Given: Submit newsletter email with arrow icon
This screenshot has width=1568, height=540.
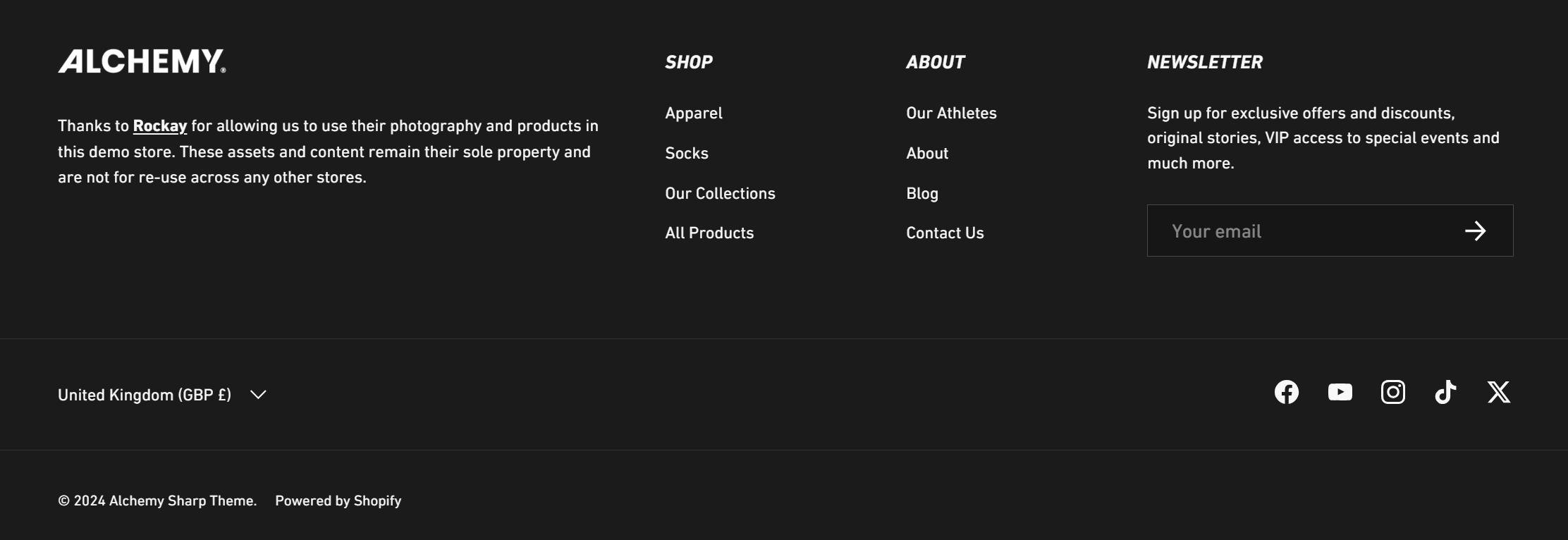Looking at the screenshot, I should click(x=1475, y=231).
